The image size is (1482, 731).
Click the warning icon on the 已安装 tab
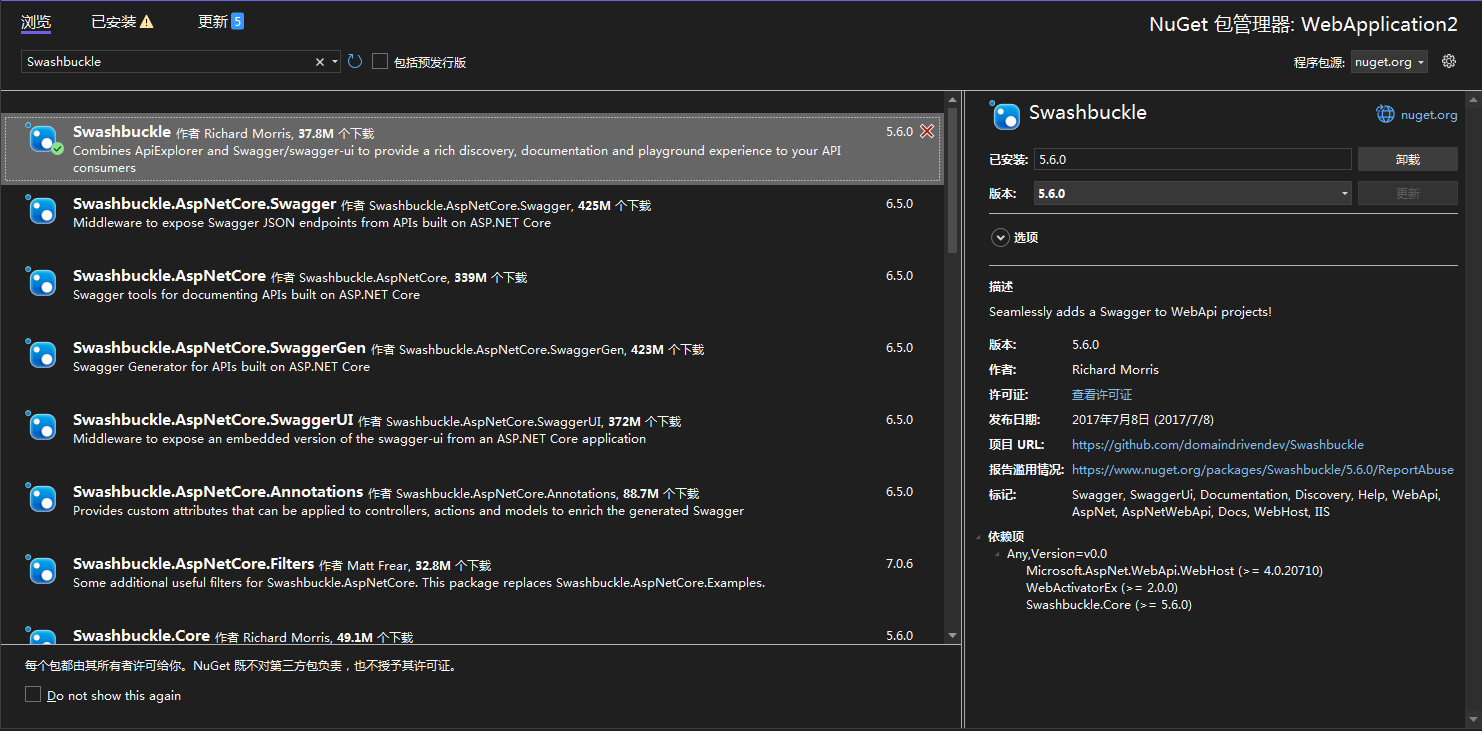coord(147,21)
